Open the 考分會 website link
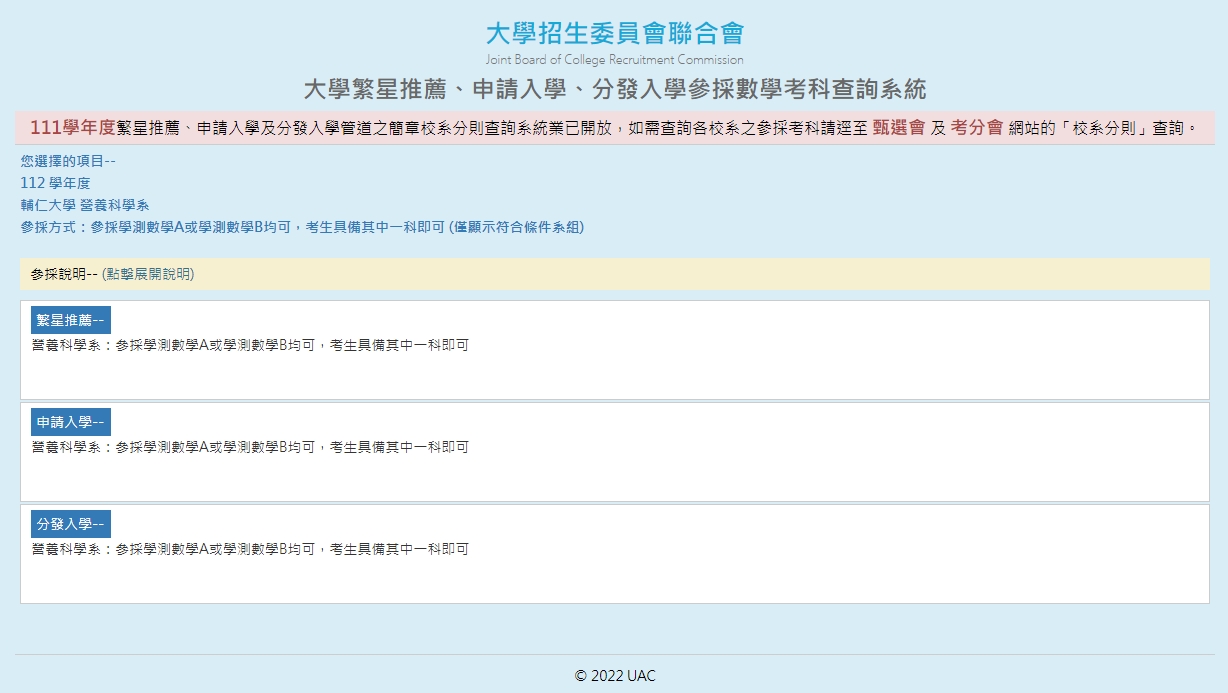Viewport: 1228px width, 693px height. click(x=976, y=128)
